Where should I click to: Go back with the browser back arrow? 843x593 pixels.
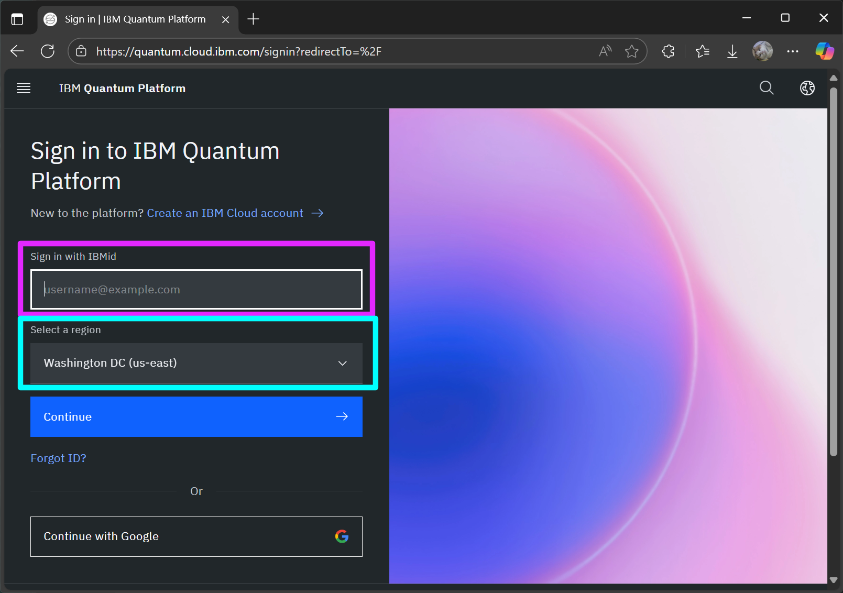click(17, 51)
